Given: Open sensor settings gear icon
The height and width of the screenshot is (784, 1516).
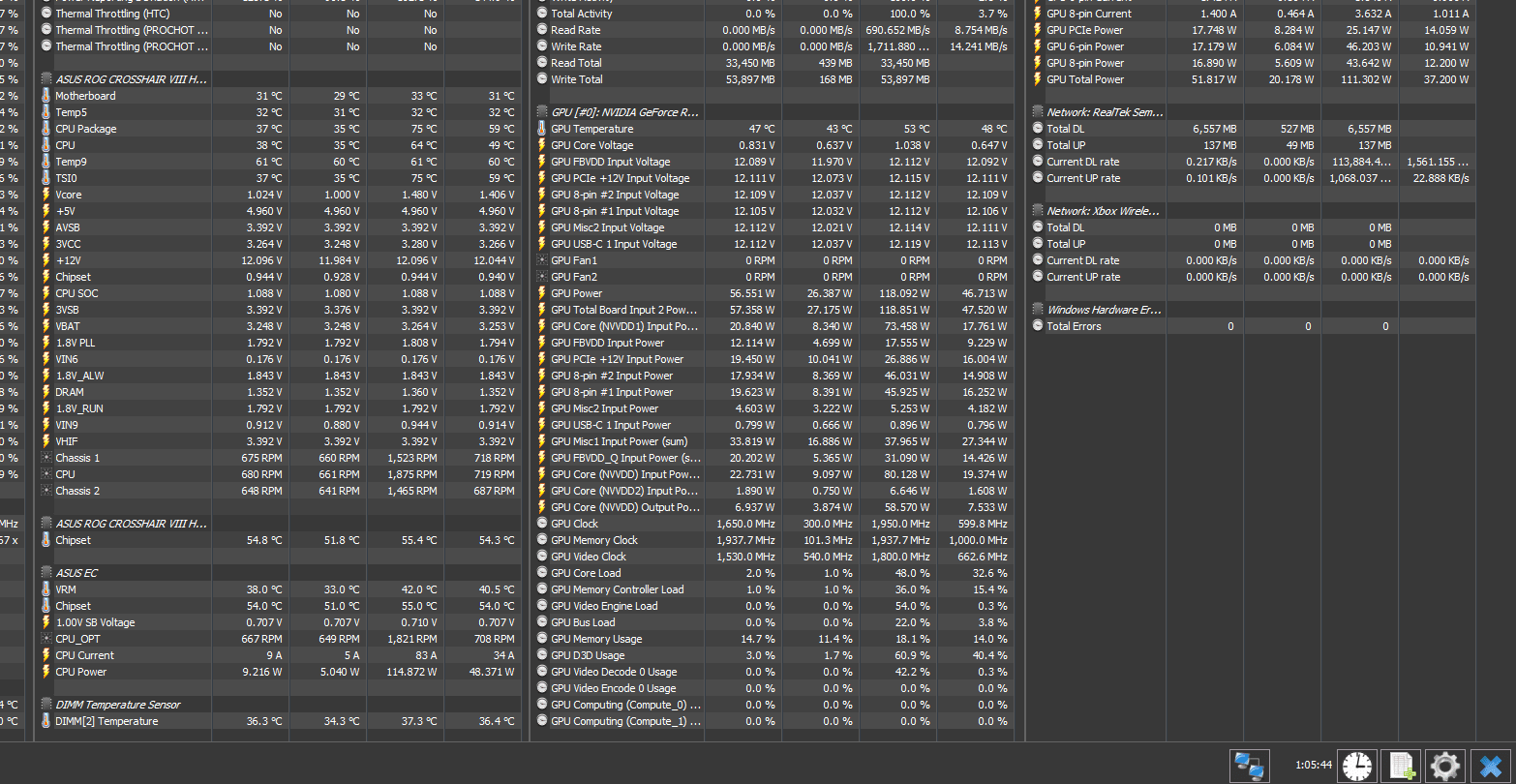Looking at the screenshot, I should click(x=1444, y=767).
